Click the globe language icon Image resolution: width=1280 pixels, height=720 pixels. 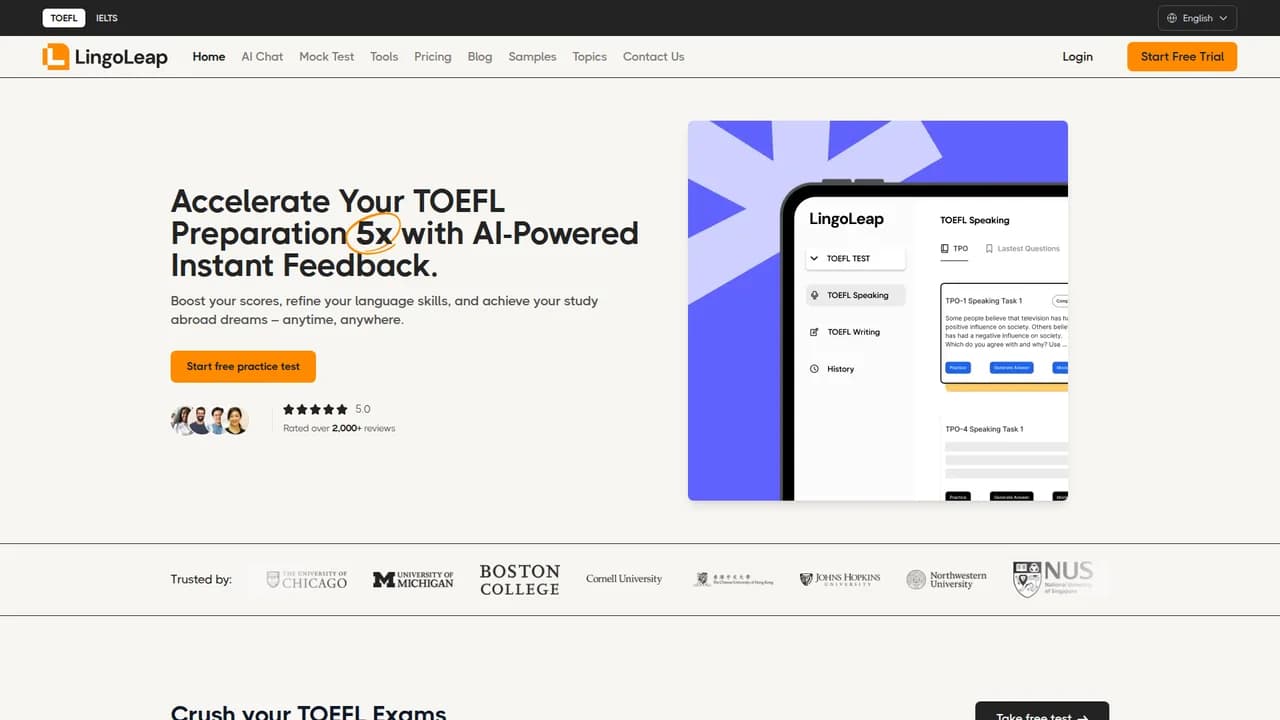[x=1172, y=18]
